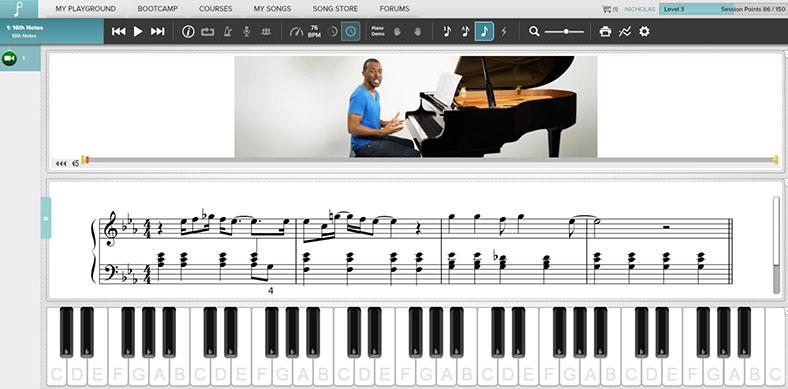
Task: Click the end marker on video timeline
Action: point(776,160)
